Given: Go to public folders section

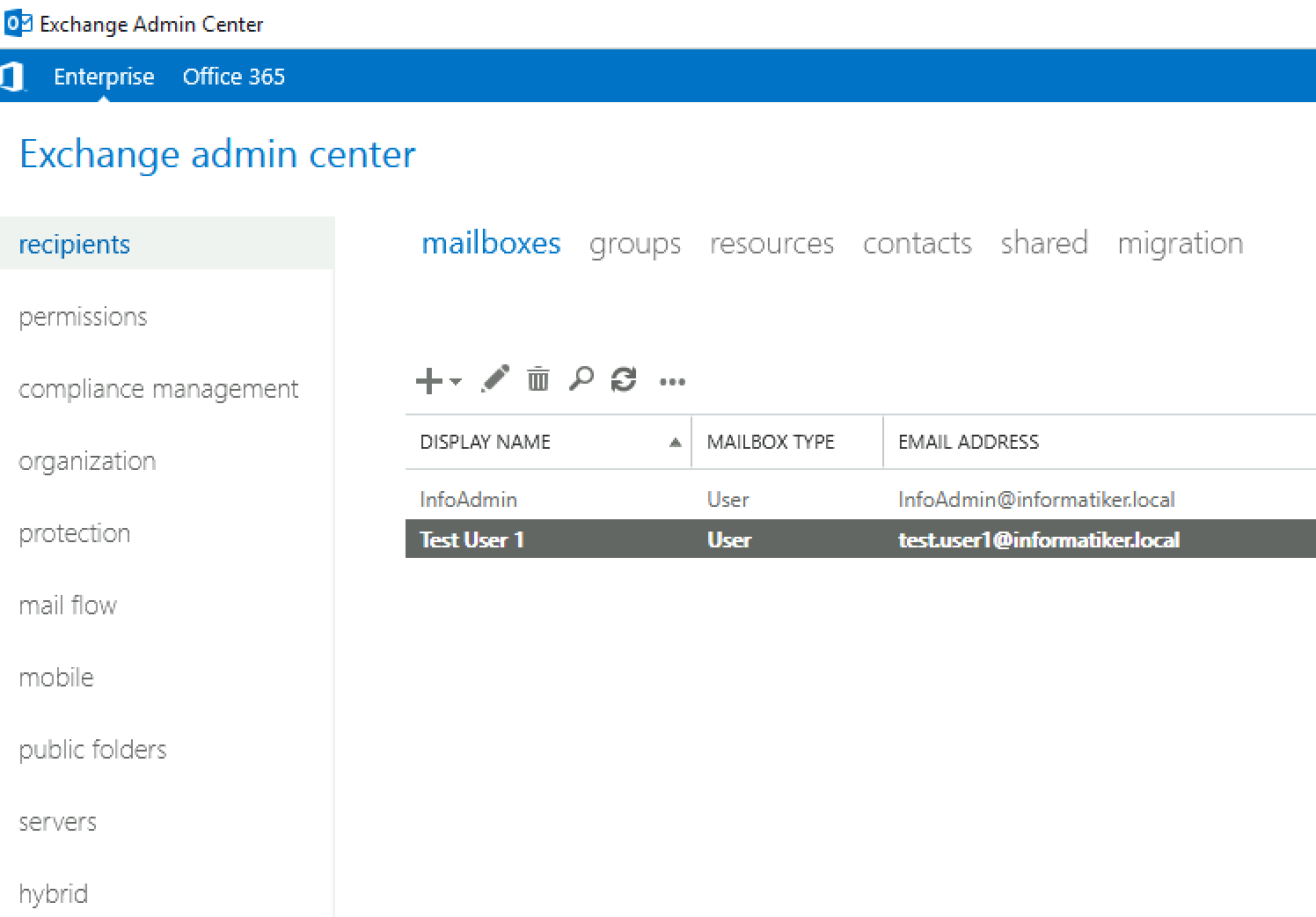Looking at the screenshot, I should tap(92, 750).
